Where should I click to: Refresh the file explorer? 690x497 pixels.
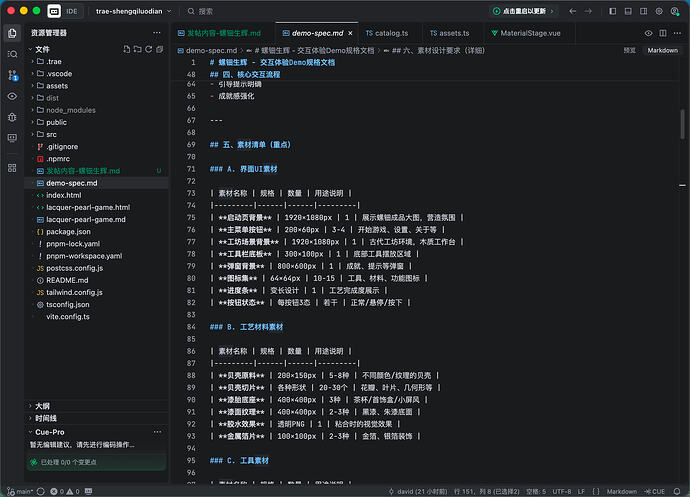149,49
